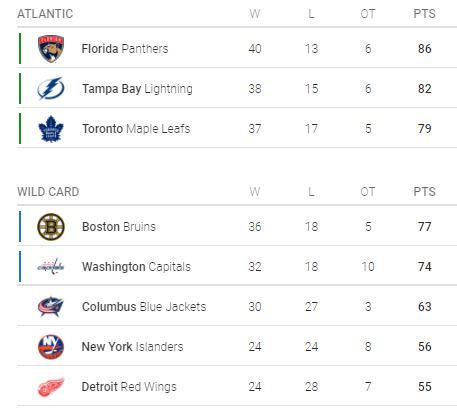Click the PTS header in Atlantic table
Image resolution: width=457 pixels, height=413 pixels.
tap(424, 14)
